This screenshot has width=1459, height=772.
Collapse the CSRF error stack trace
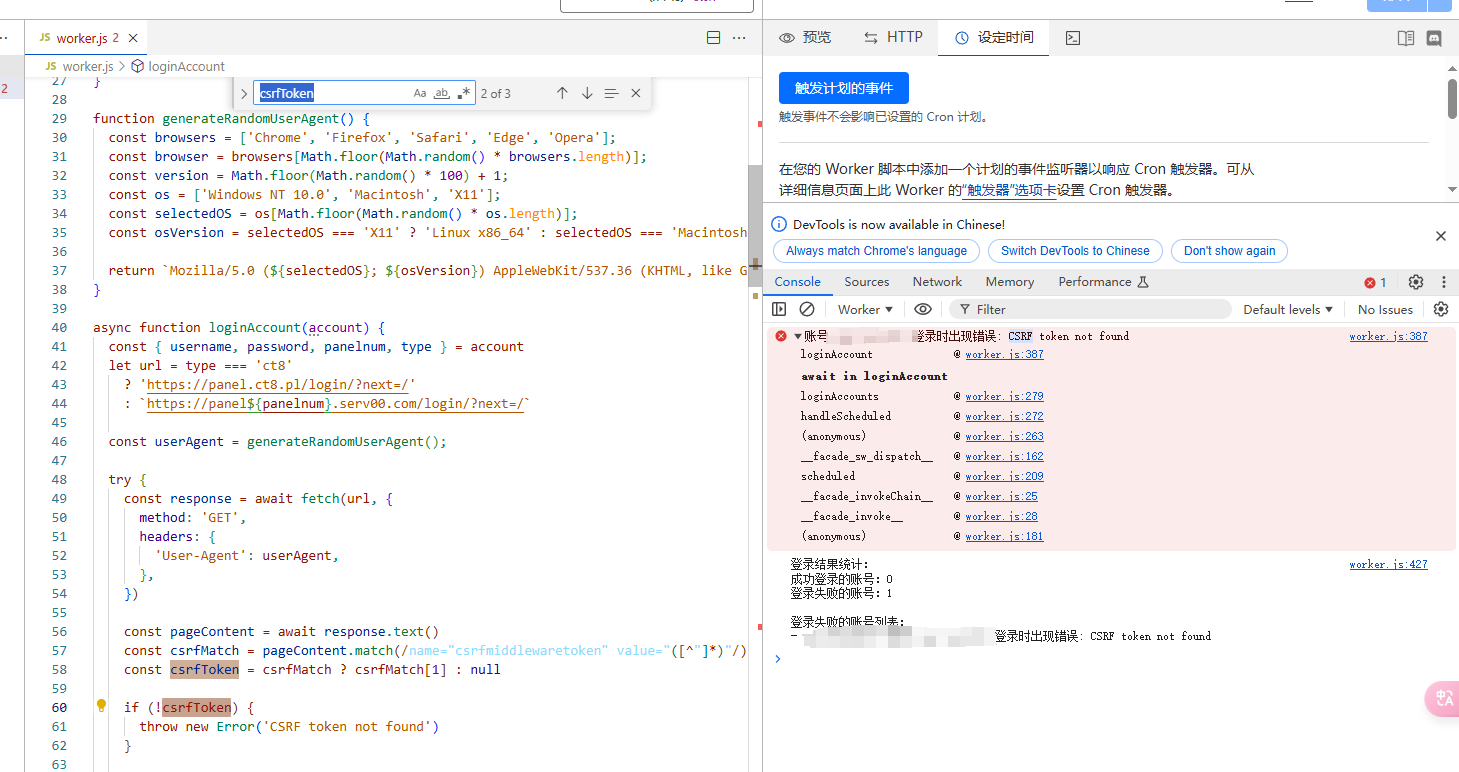(x=798, y=337)
